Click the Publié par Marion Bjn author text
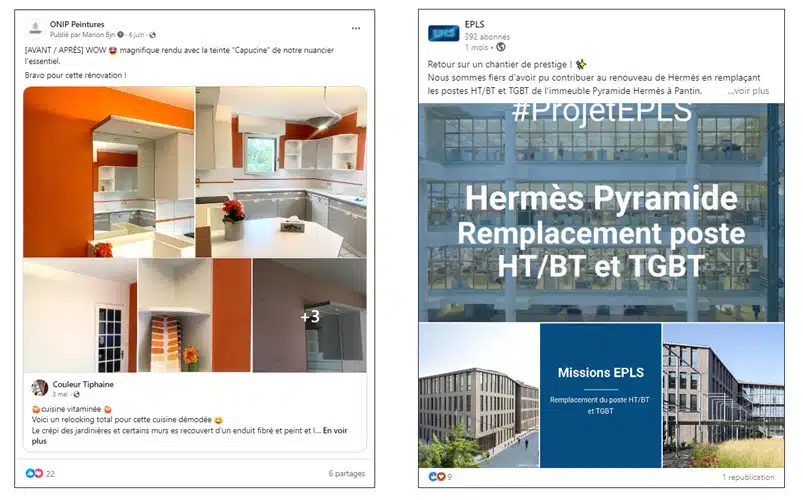This screenshot has width=803, height=500. click(82, 35)
